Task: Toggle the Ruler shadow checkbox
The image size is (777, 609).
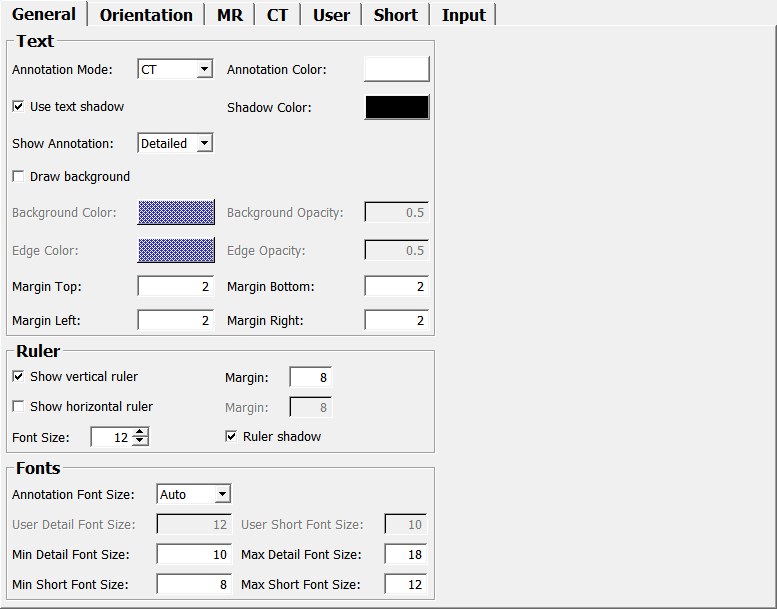Action: 231,437
